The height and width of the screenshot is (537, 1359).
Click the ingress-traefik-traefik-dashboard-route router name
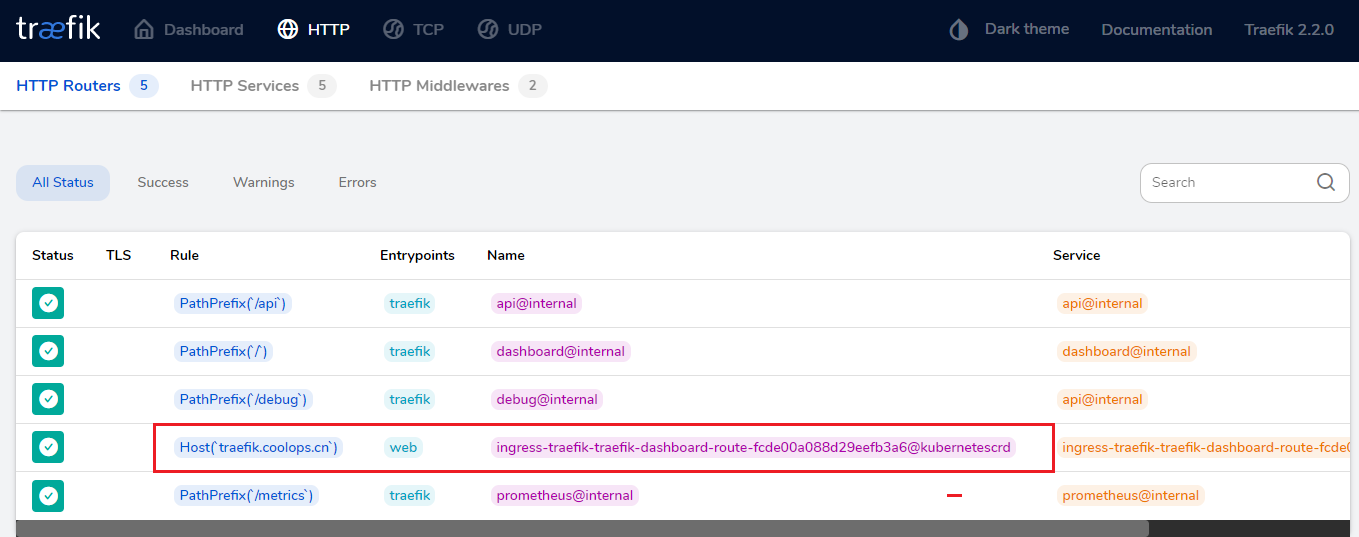point(753,447)
